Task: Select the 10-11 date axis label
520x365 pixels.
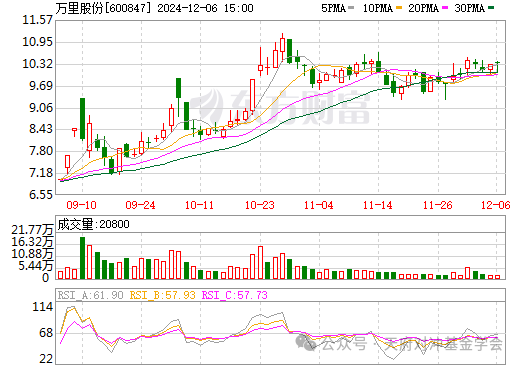Action: (199, 205)
